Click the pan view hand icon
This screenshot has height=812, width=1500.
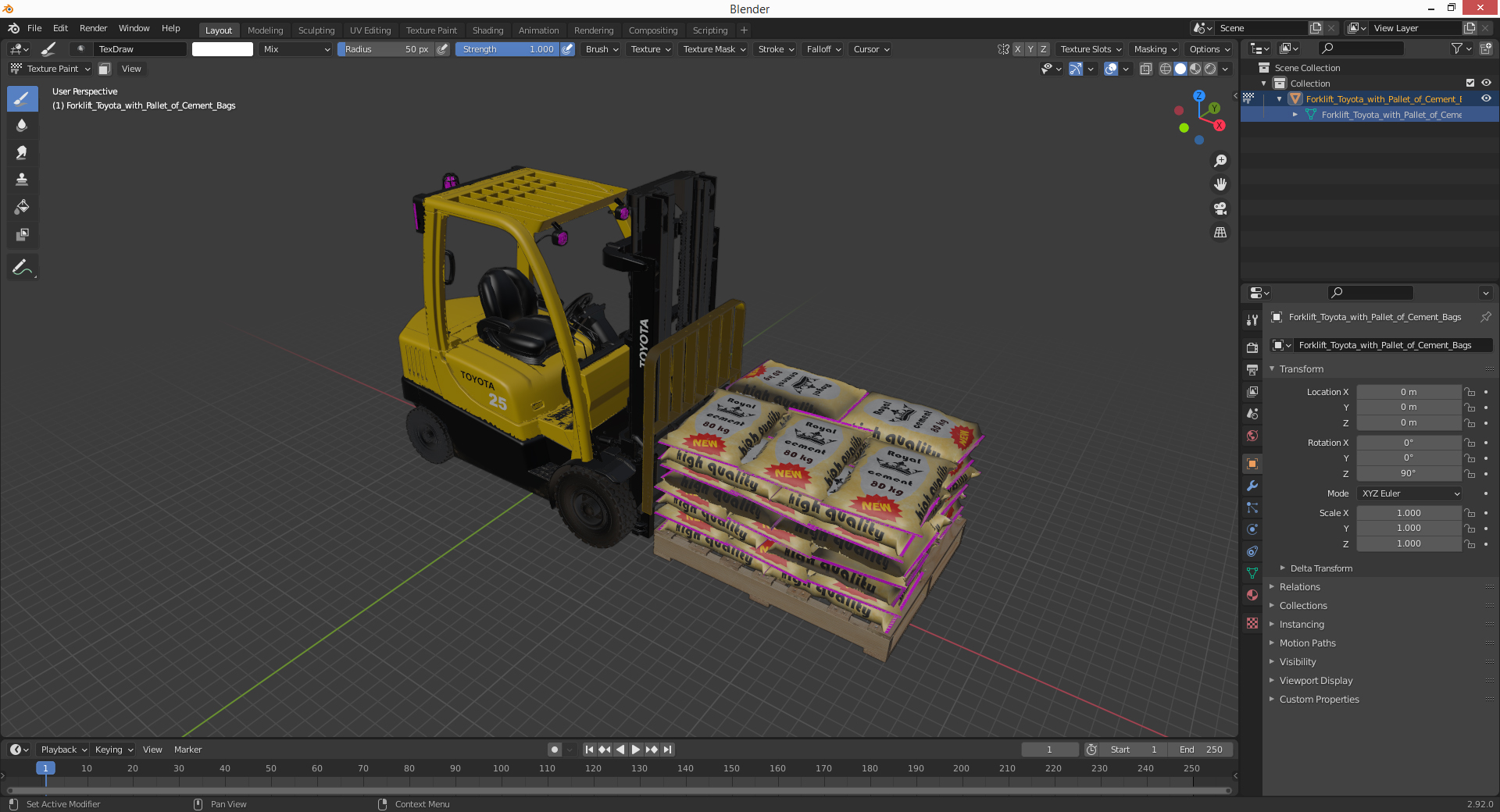[x=1220, y=184]
